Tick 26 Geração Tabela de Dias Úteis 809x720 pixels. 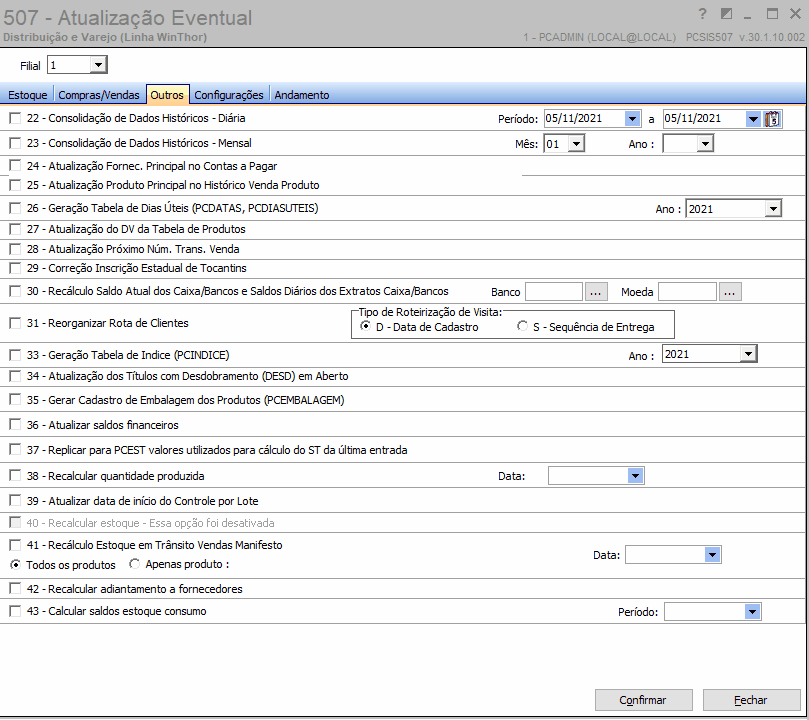(x=15, y=208)
